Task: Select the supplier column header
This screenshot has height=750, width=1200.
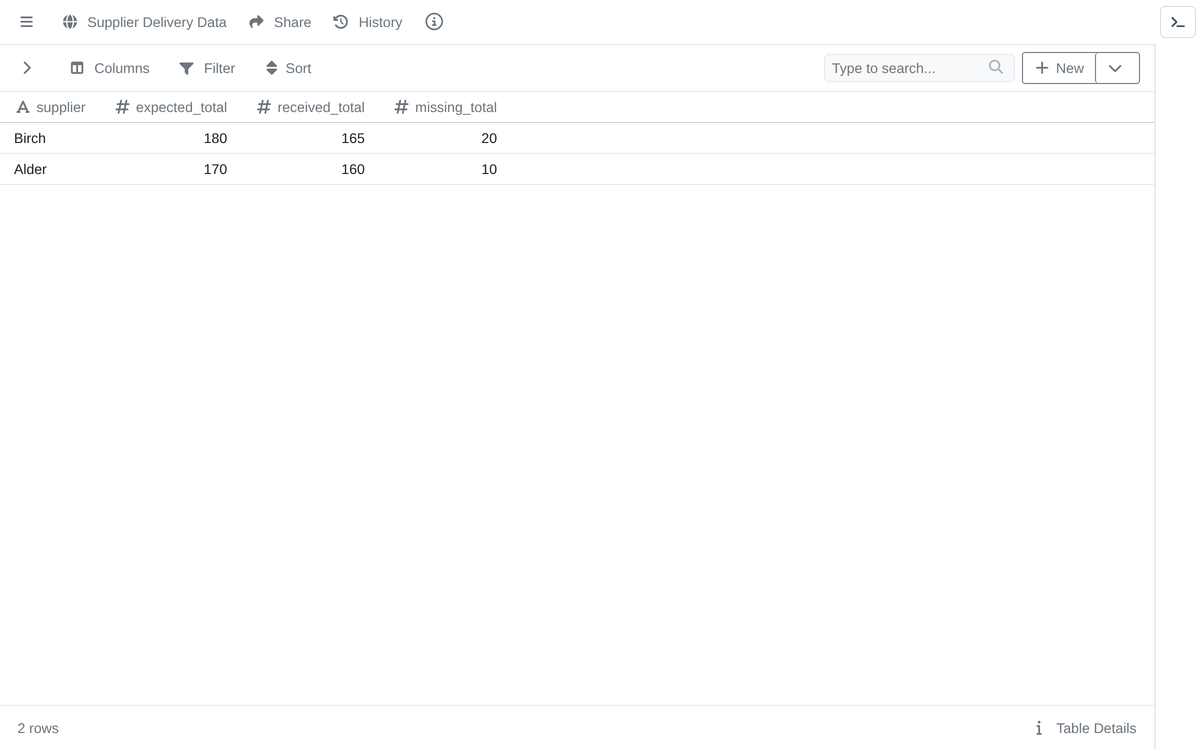Action: [x=51, y=107]
